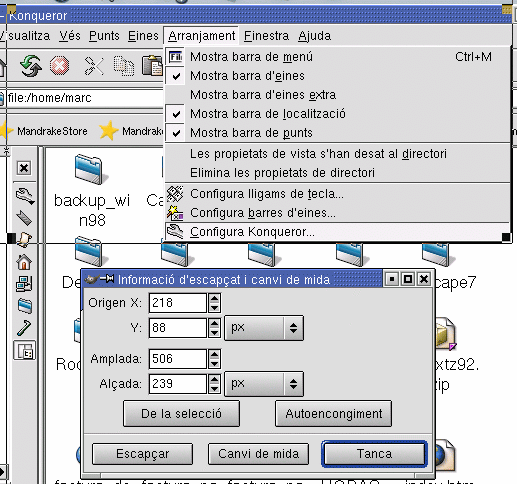Open the px unit dropdown next to Y
The width and height of the screenshot is (517, 484).
click(x=264, y=328)
